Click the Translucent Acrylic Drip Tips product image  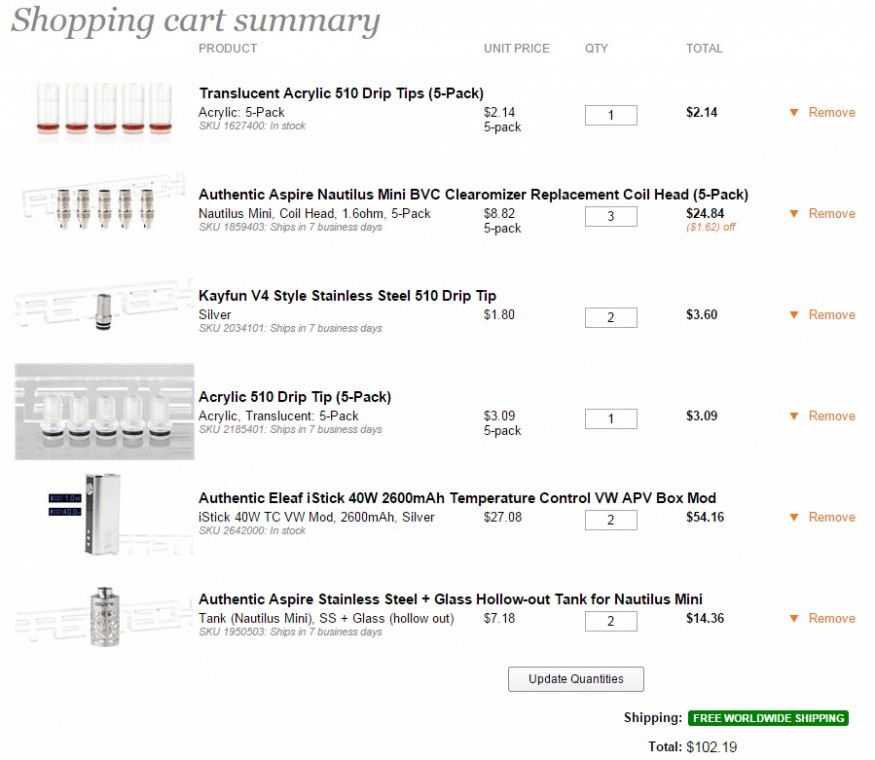[105, 109]
